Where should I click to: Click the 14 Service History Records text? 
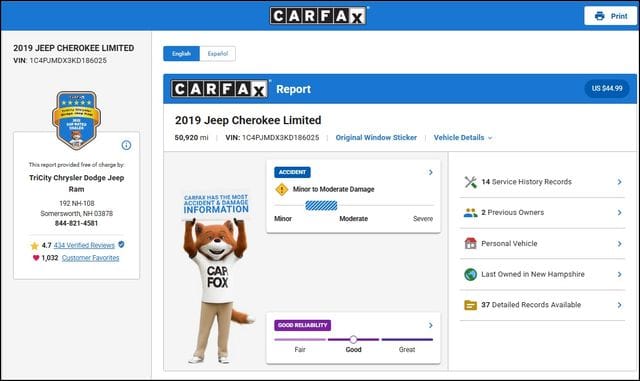pos(527,182)
